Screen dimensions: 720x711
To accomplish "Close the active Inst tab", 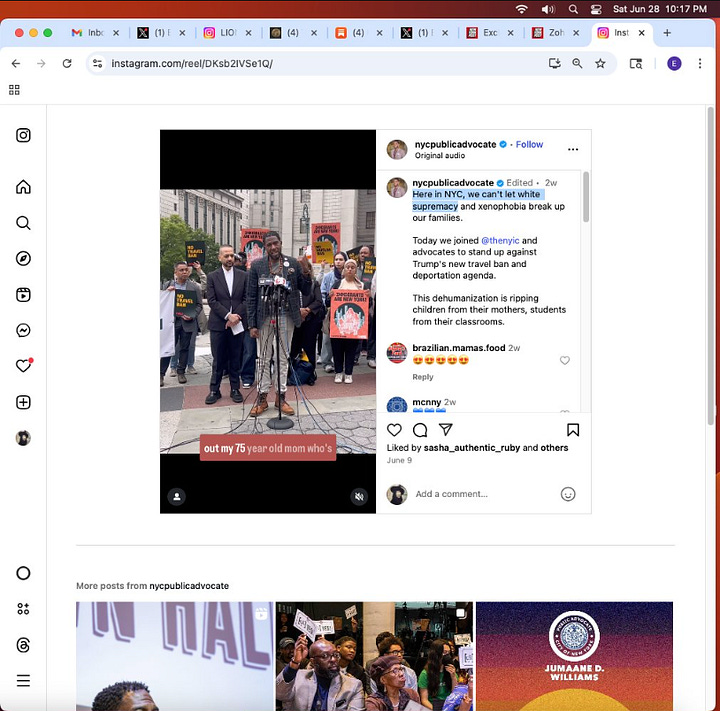I will click(641, 33).
